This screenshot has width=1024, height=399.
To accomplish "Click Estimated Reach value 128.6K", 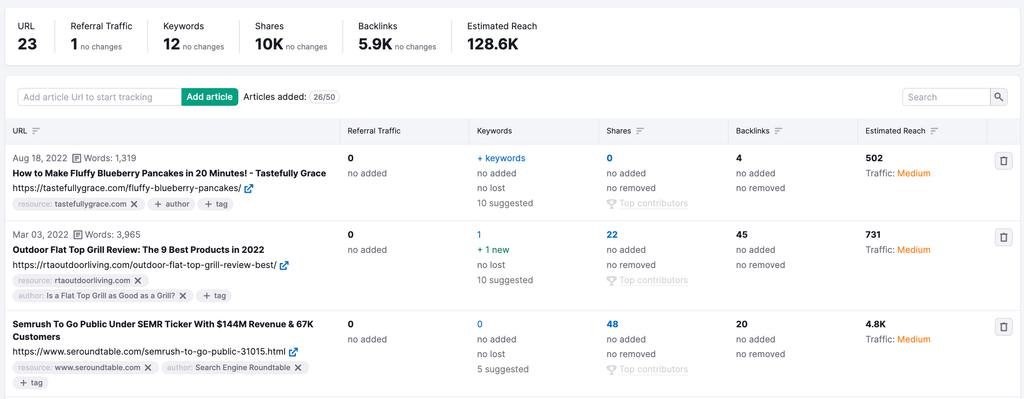I will click(493, 44).
